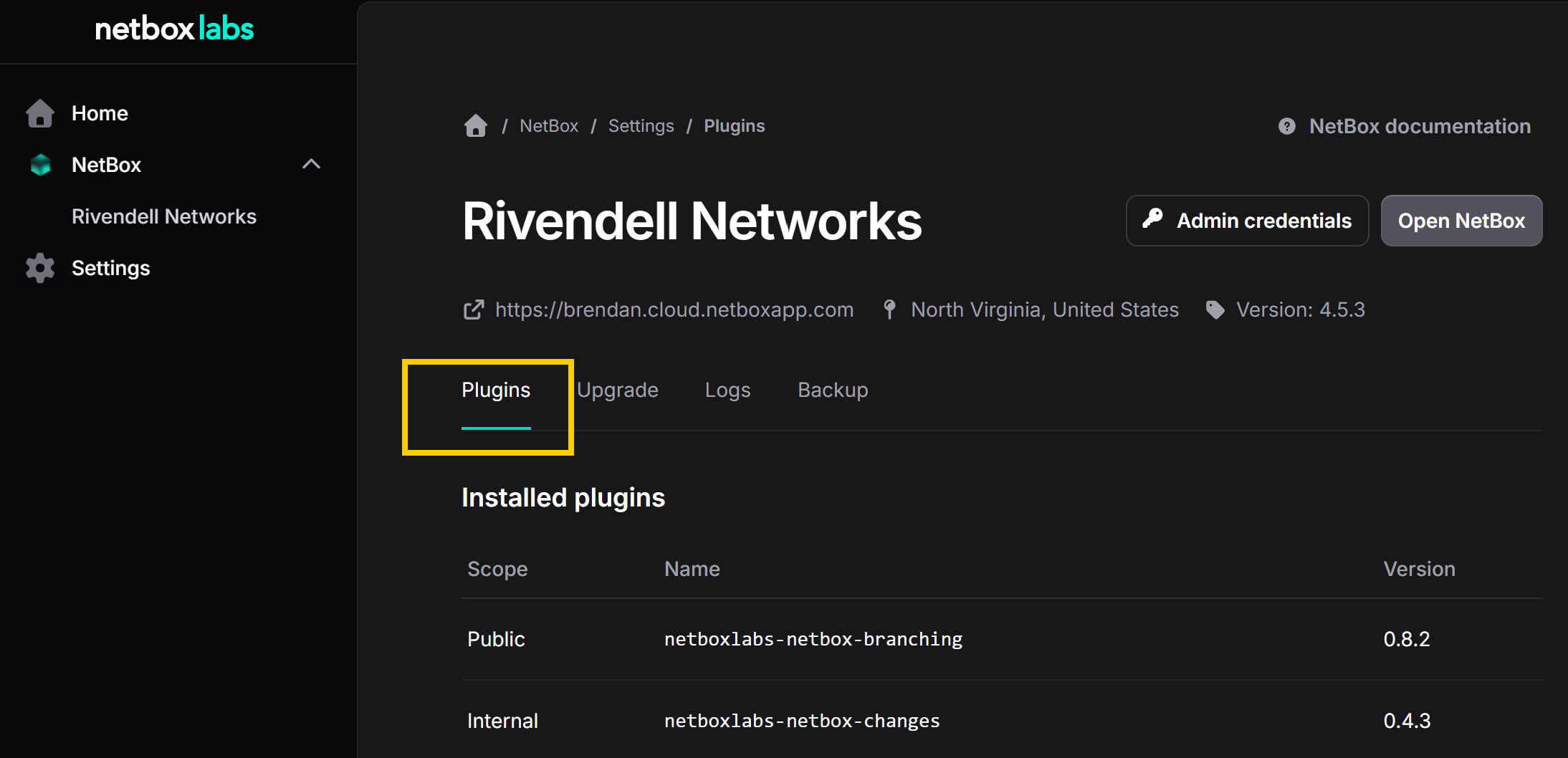
Task: Open https://brendan.cloud.netboxapp.com
Action: (x=674, y=310)
